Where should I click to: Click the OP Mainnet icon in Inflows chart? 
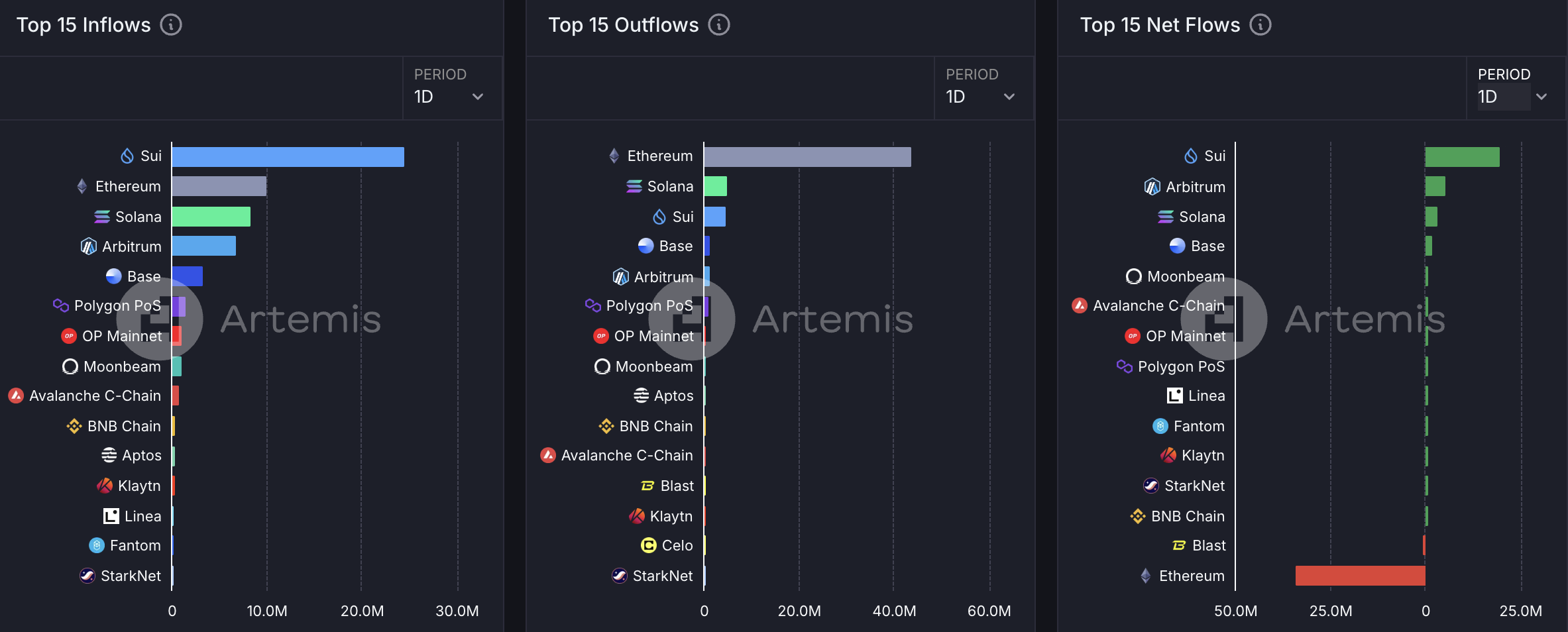coord(69,336)
